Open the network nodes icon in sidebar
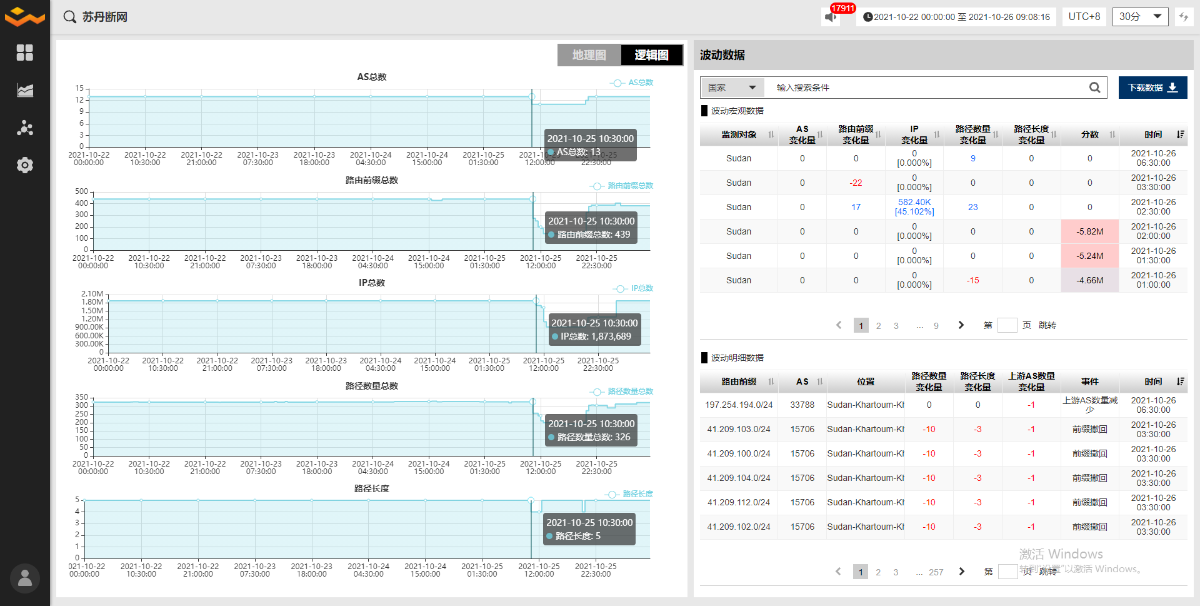This screenshot has width=1200, height=606. point(25,127)
